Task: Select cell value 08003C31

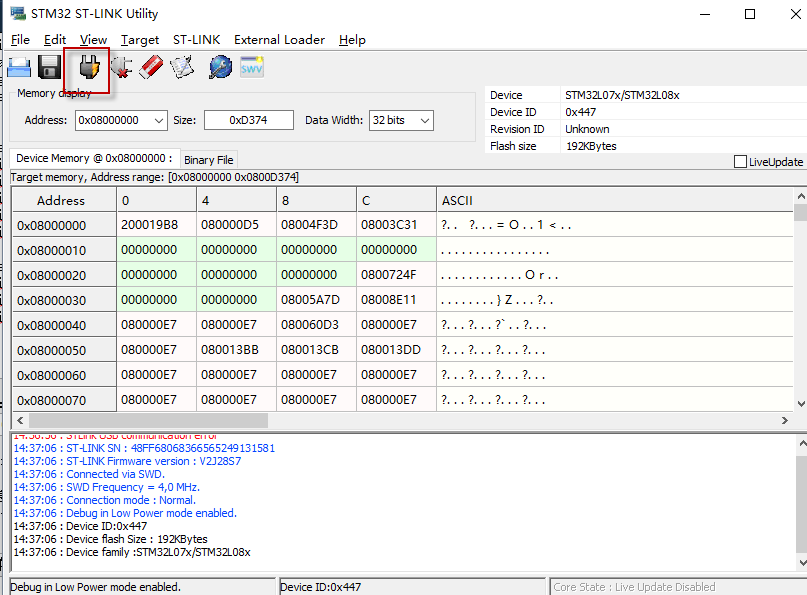Action: pos(396,225)
